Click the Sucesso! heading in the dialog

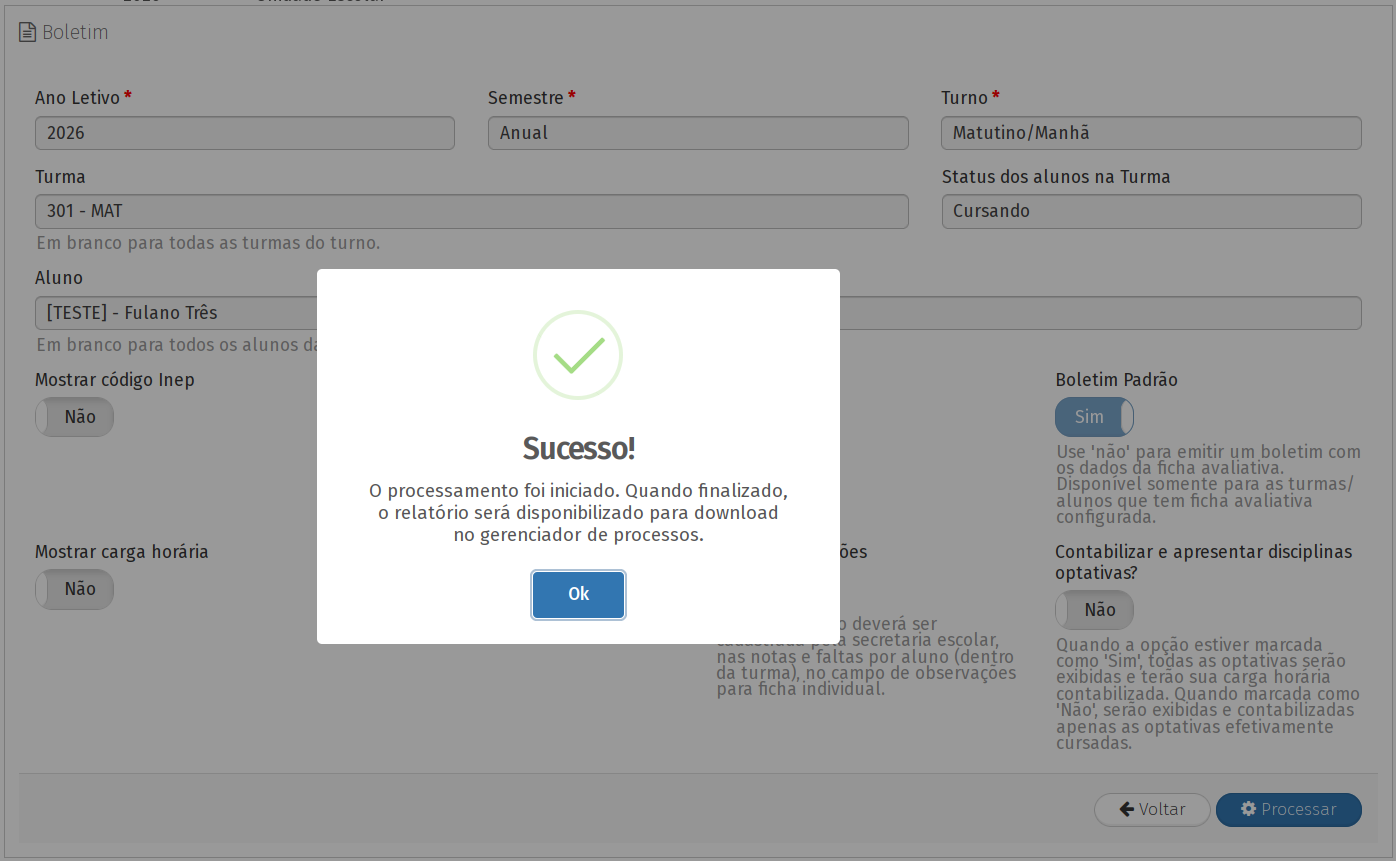click(x=578, y=449)
